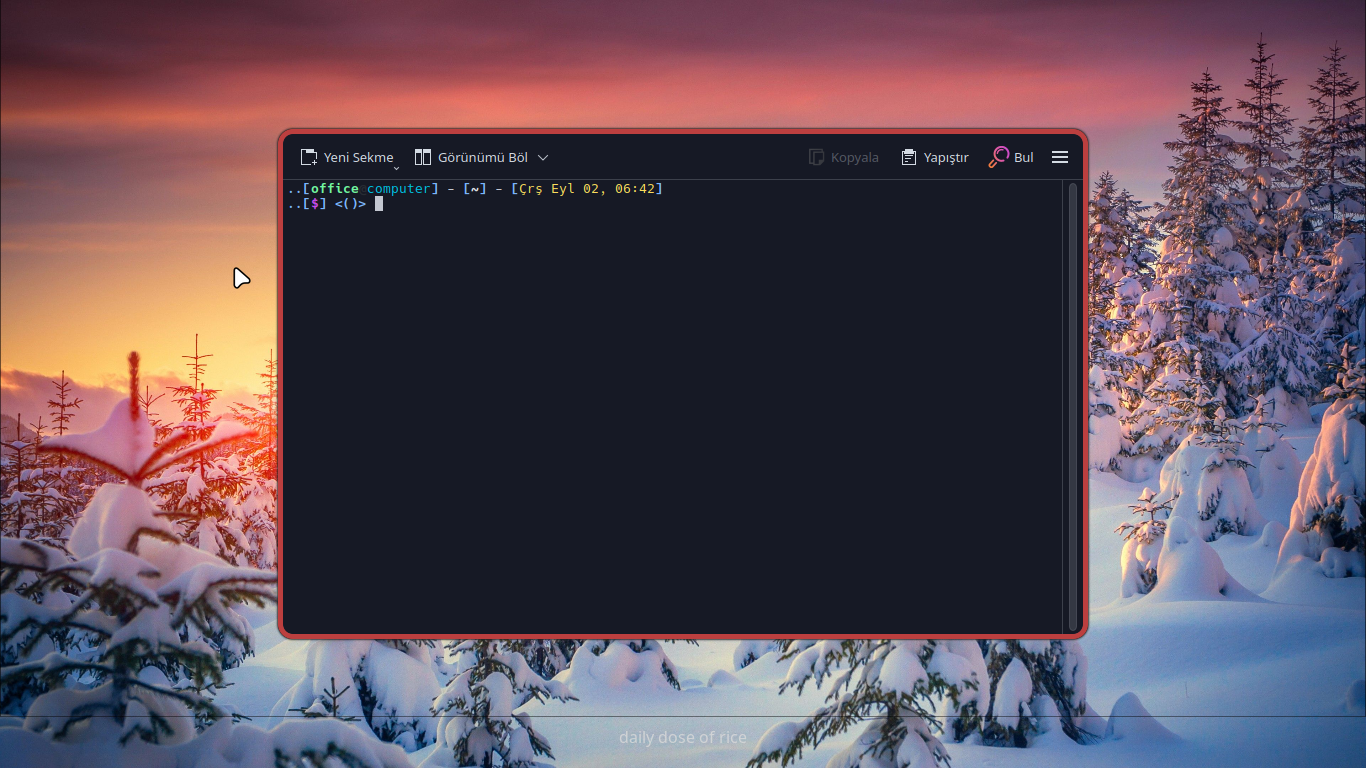Open search with the Bul button

tap(1011, 157)
